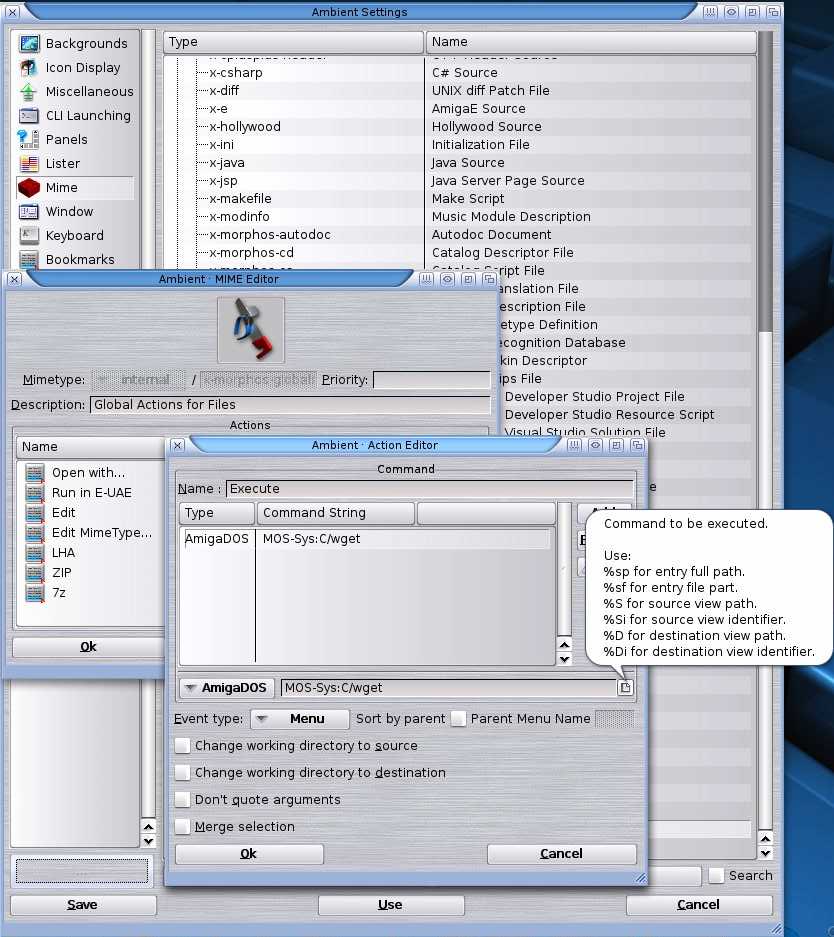Open Backgrounds settings icon in sidebar
The height and width of the screenshot is (937, 834).
coord(29,44)
